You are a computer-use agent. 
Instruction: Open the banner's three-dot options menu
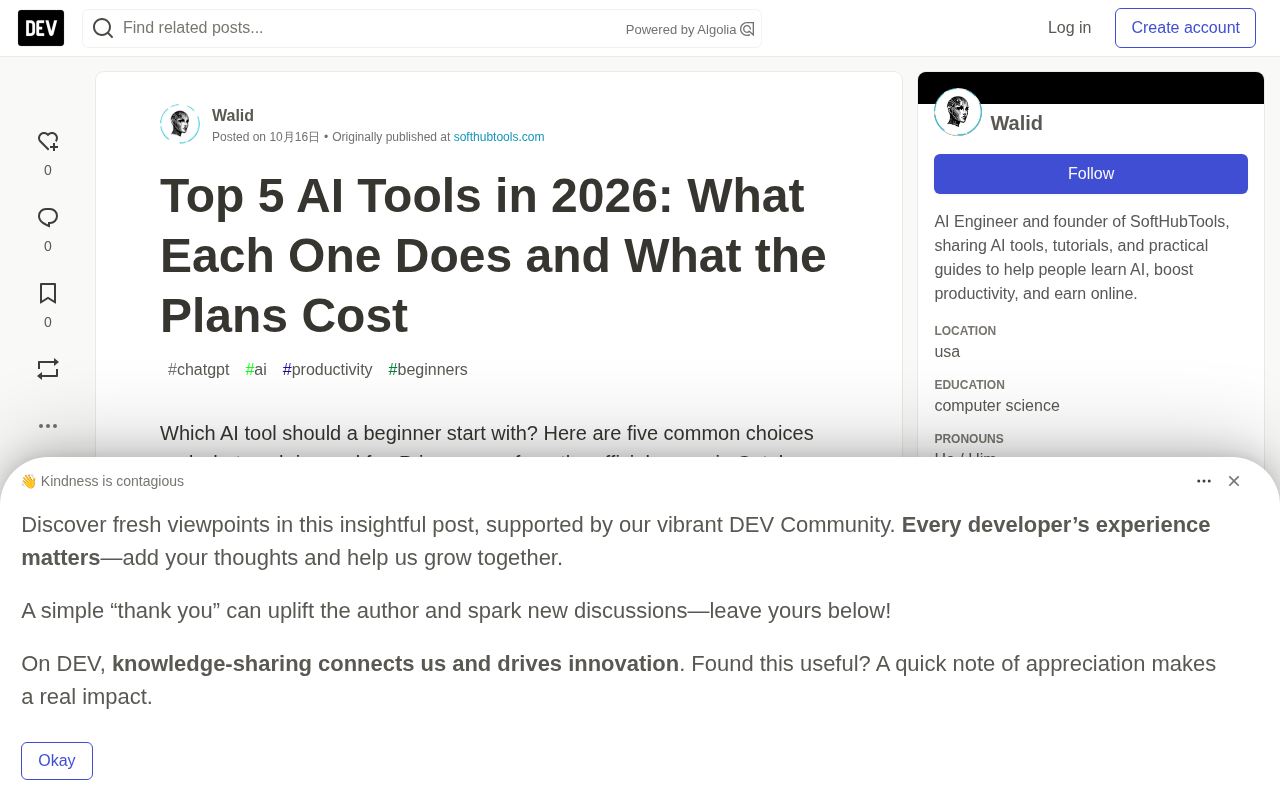[1204, 481]
